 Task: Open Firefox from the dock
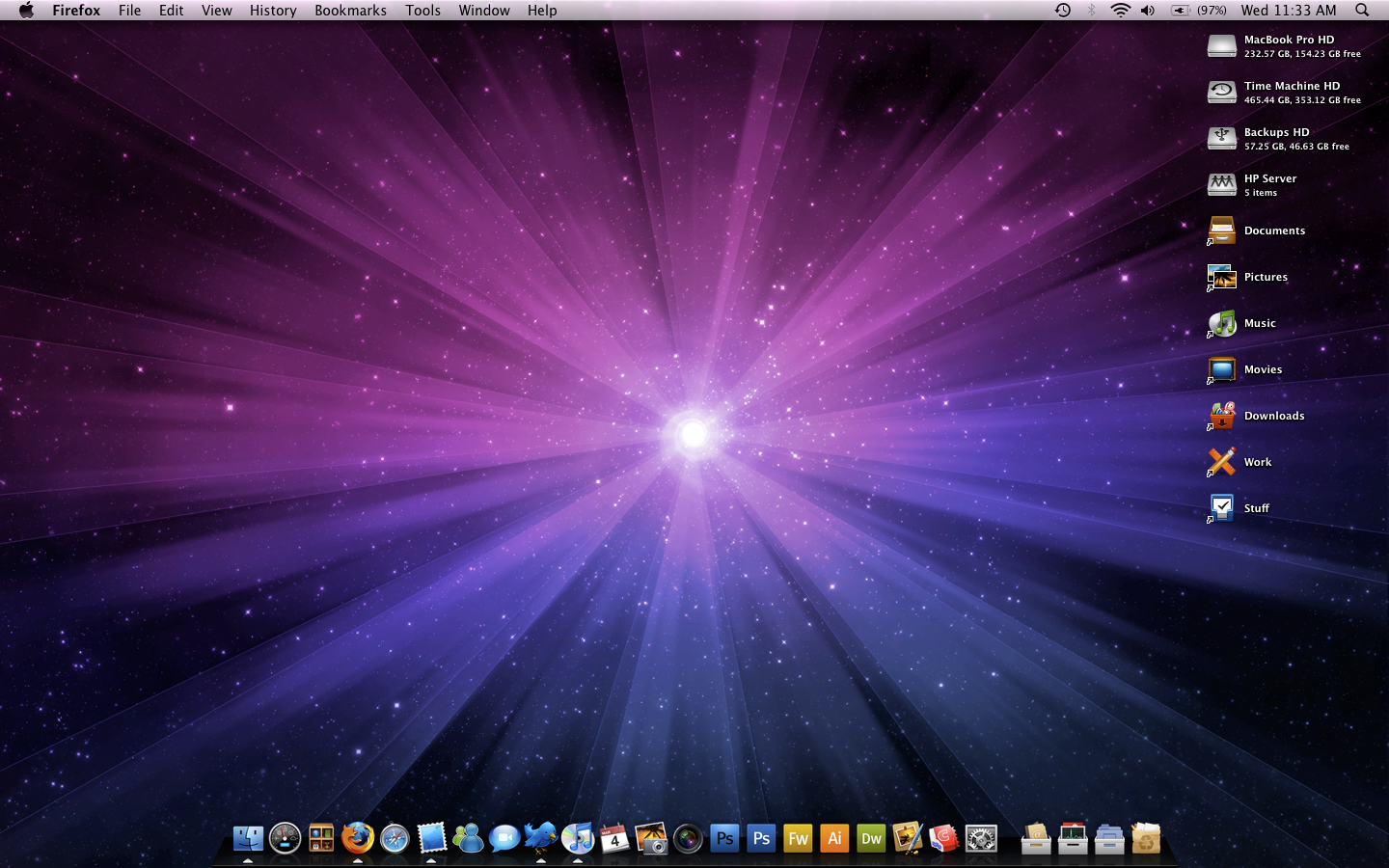click(x=358, y=838)
